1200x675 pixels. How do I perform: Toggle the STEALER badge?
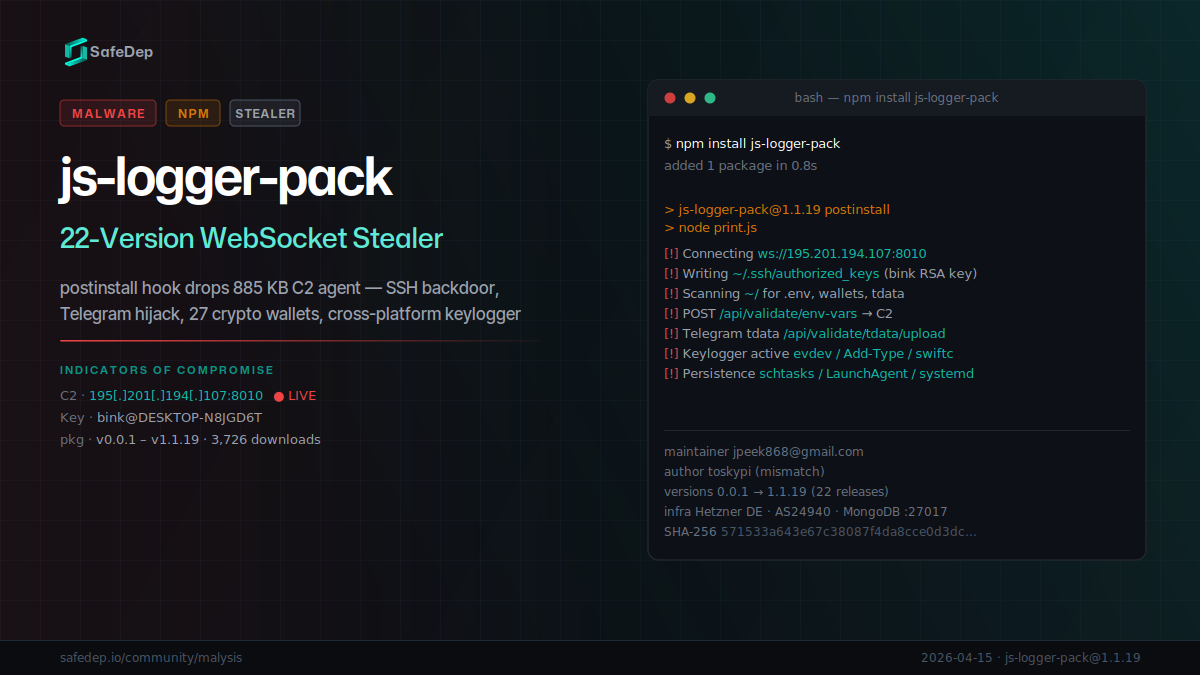[264, 113]
